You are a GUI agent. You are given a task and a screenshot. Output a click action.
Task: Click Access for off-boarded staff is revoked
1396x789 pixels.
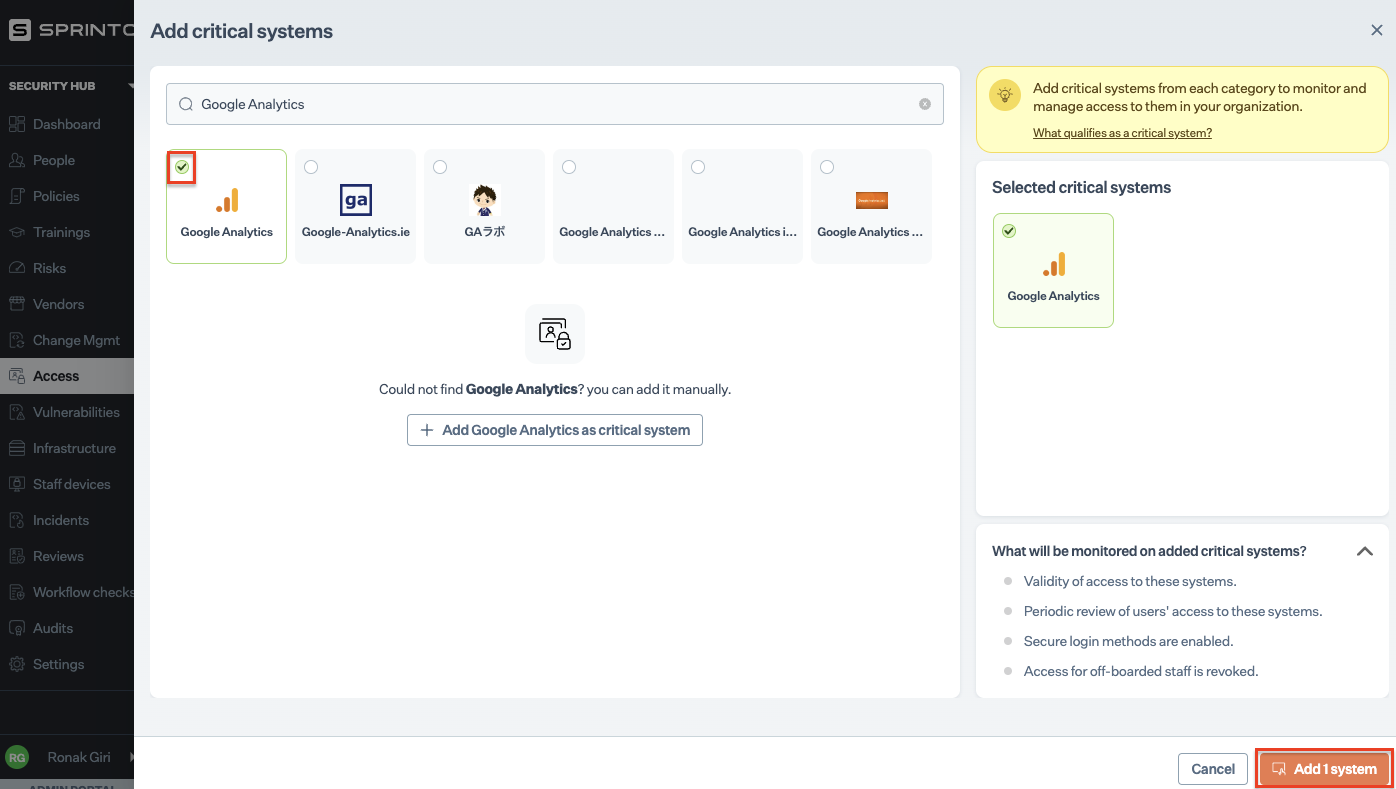click(1141, 671)
